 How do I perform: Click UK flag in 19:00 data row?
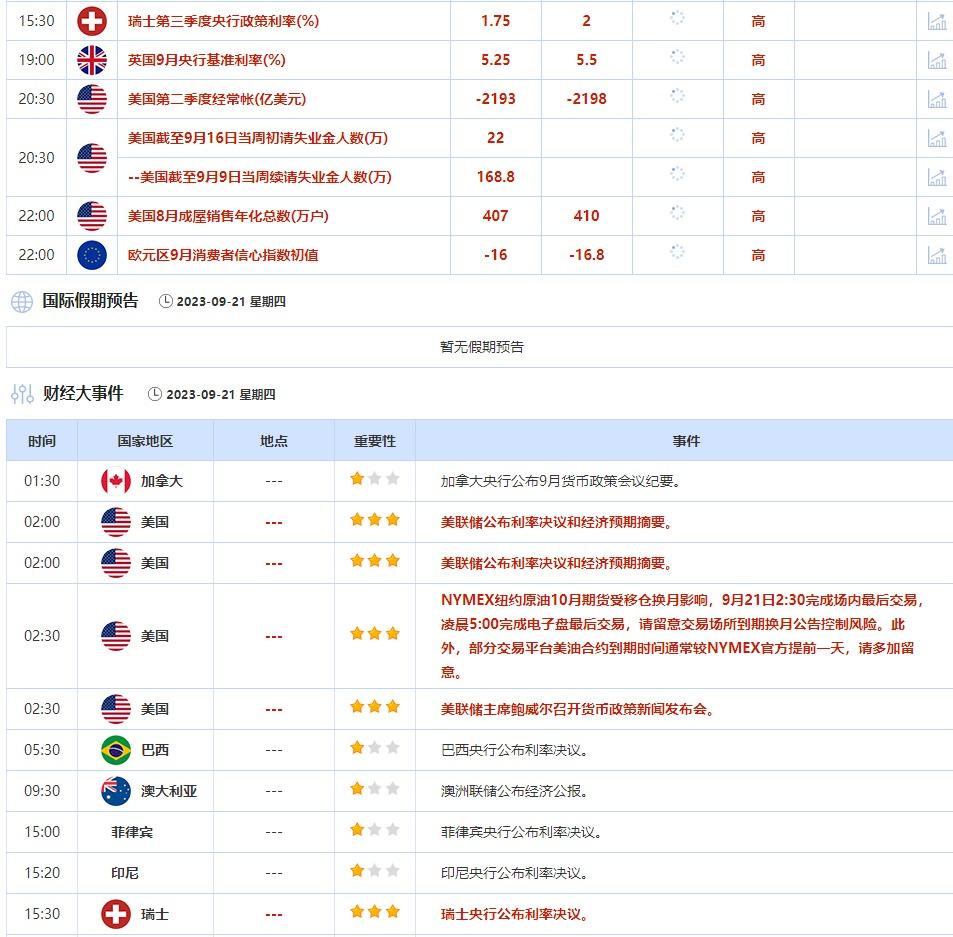pyautogui.click(x=92, y=60)
